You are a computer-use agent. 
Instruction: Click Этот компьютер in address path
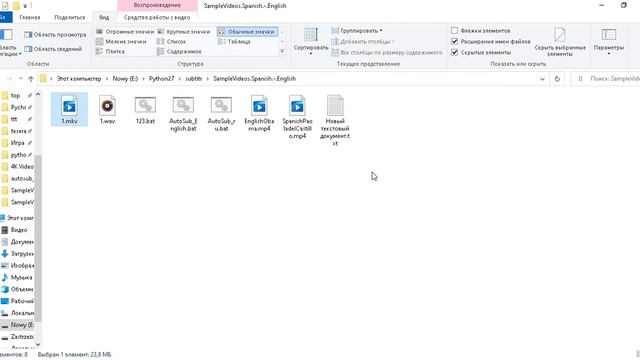click(79, 79)
